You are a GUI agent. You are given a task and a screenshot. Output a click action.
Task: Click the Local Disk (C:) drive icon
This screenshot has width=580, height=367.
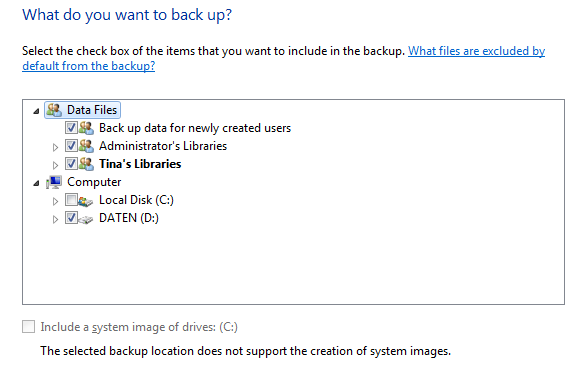click(x=85, y=201)
